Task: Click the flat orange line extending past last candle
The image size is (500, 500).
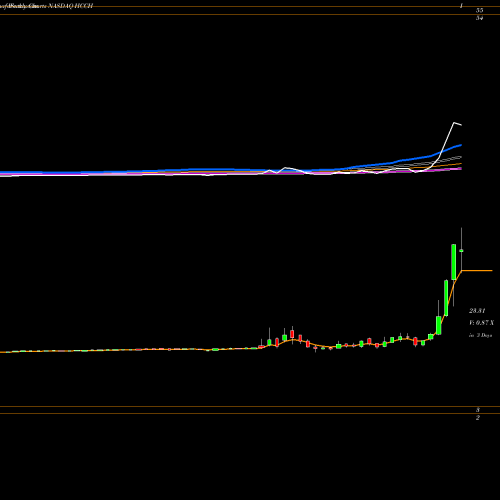Action: coord(477,271)
